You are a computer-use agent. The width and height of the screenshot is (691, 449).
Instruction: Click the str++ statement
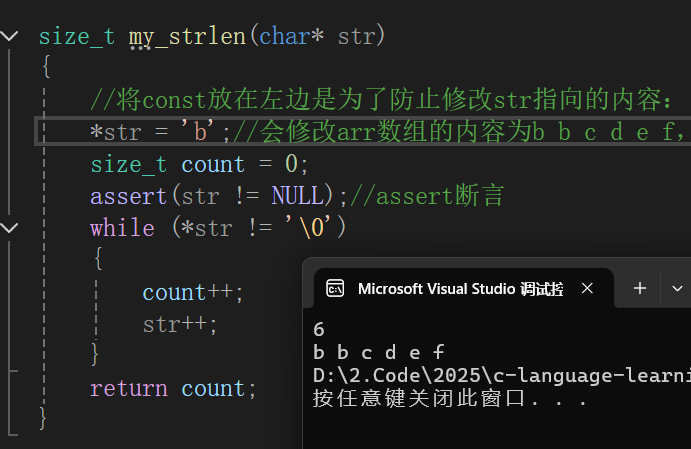click(x=180, y=325)
